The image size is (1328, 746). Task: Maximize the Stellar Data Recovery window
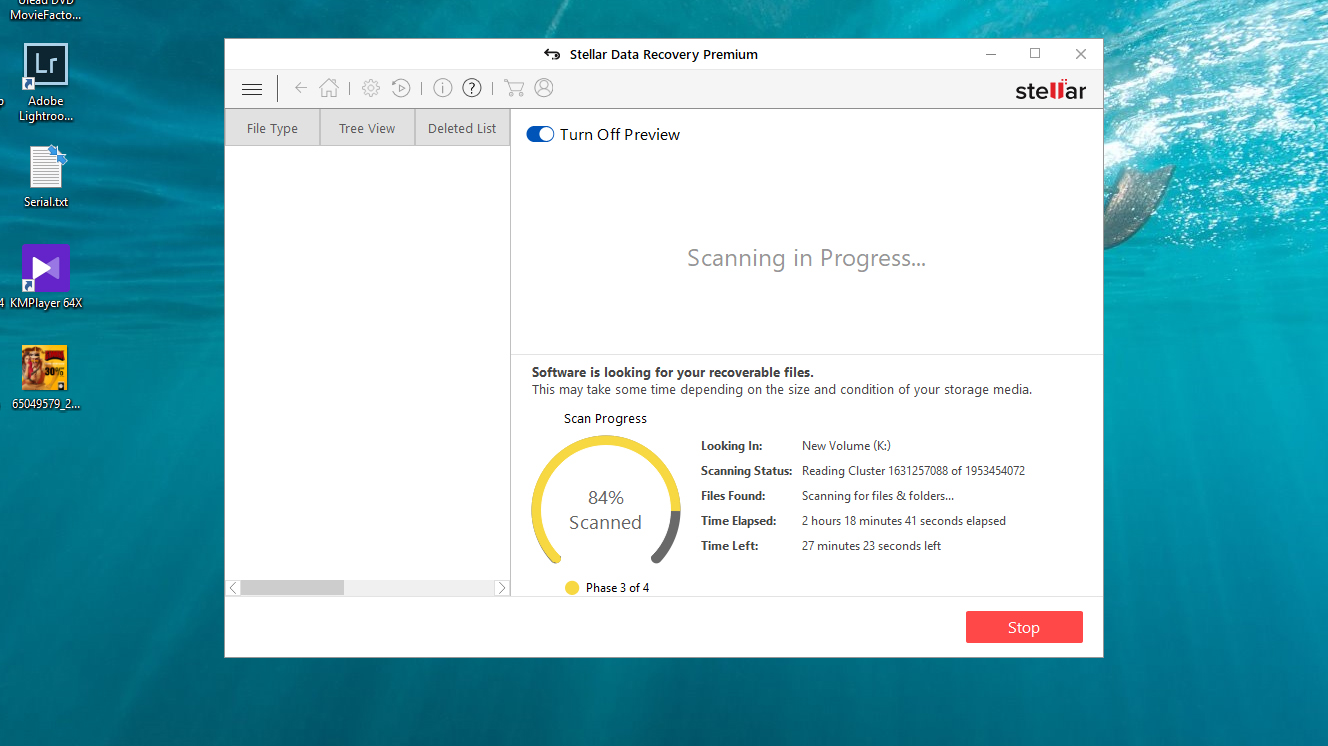point(1035,54)
